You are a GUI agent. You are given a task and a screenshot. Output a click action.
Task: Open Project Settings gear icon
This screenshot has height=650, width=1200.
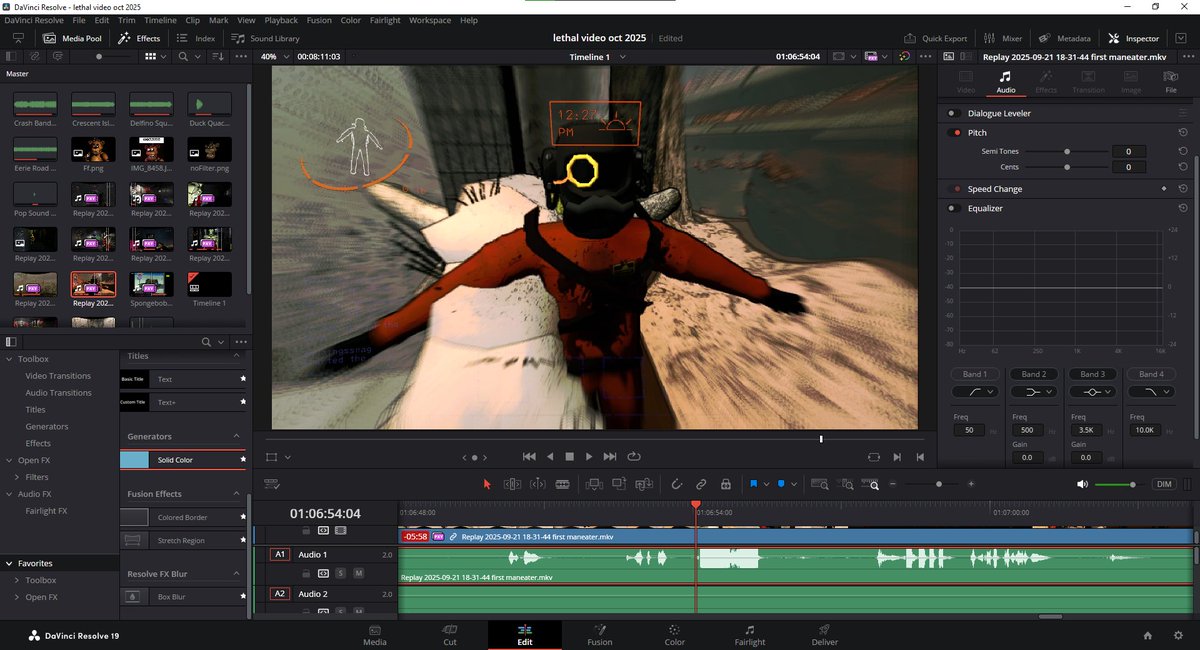click(x=1177, y=635)
